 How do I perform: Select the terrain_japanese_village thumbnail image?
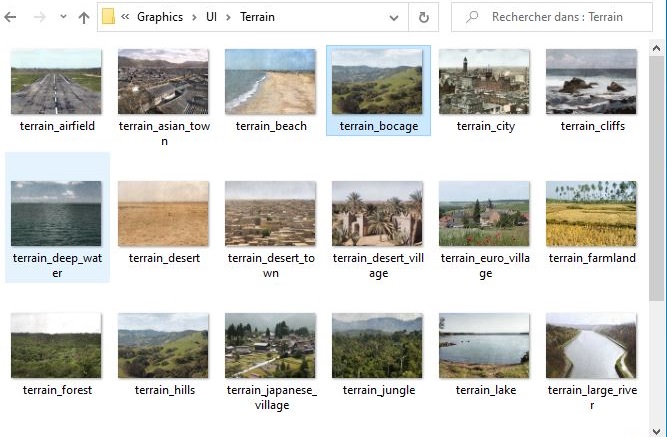coord(270,346)
